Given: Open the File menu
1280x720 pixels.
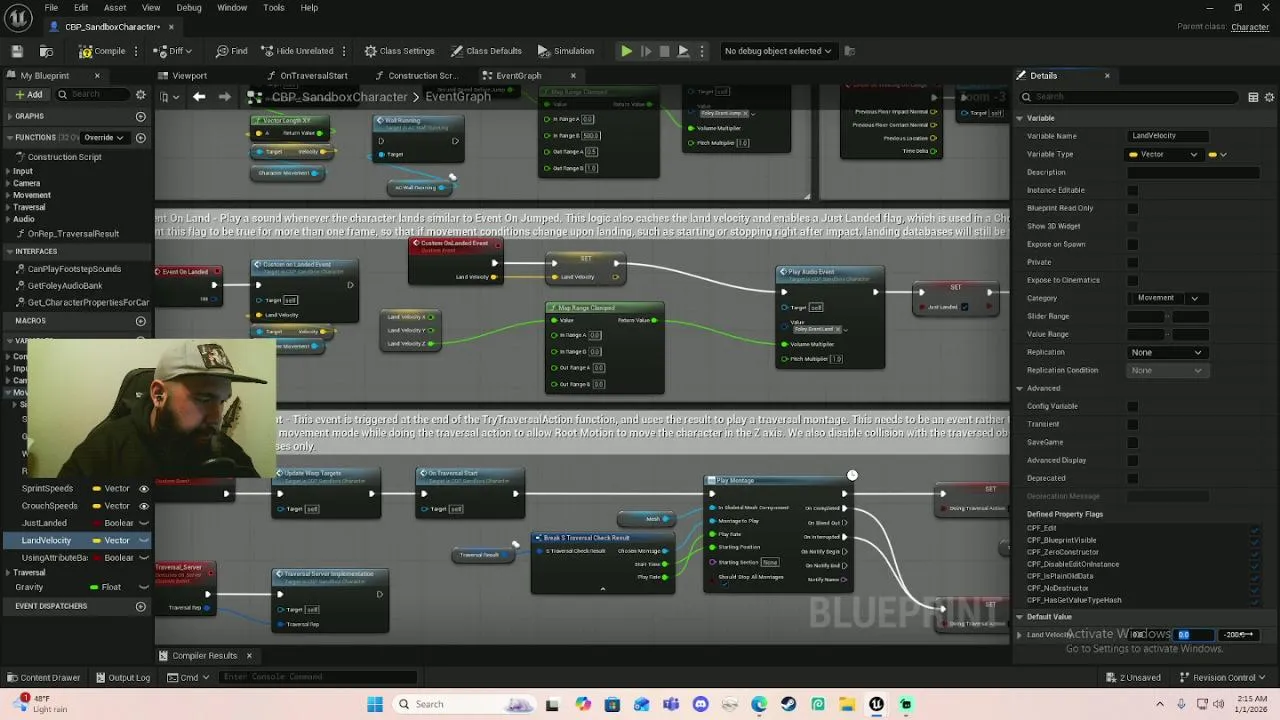Looking at the screenshot, I should point(51,8).
